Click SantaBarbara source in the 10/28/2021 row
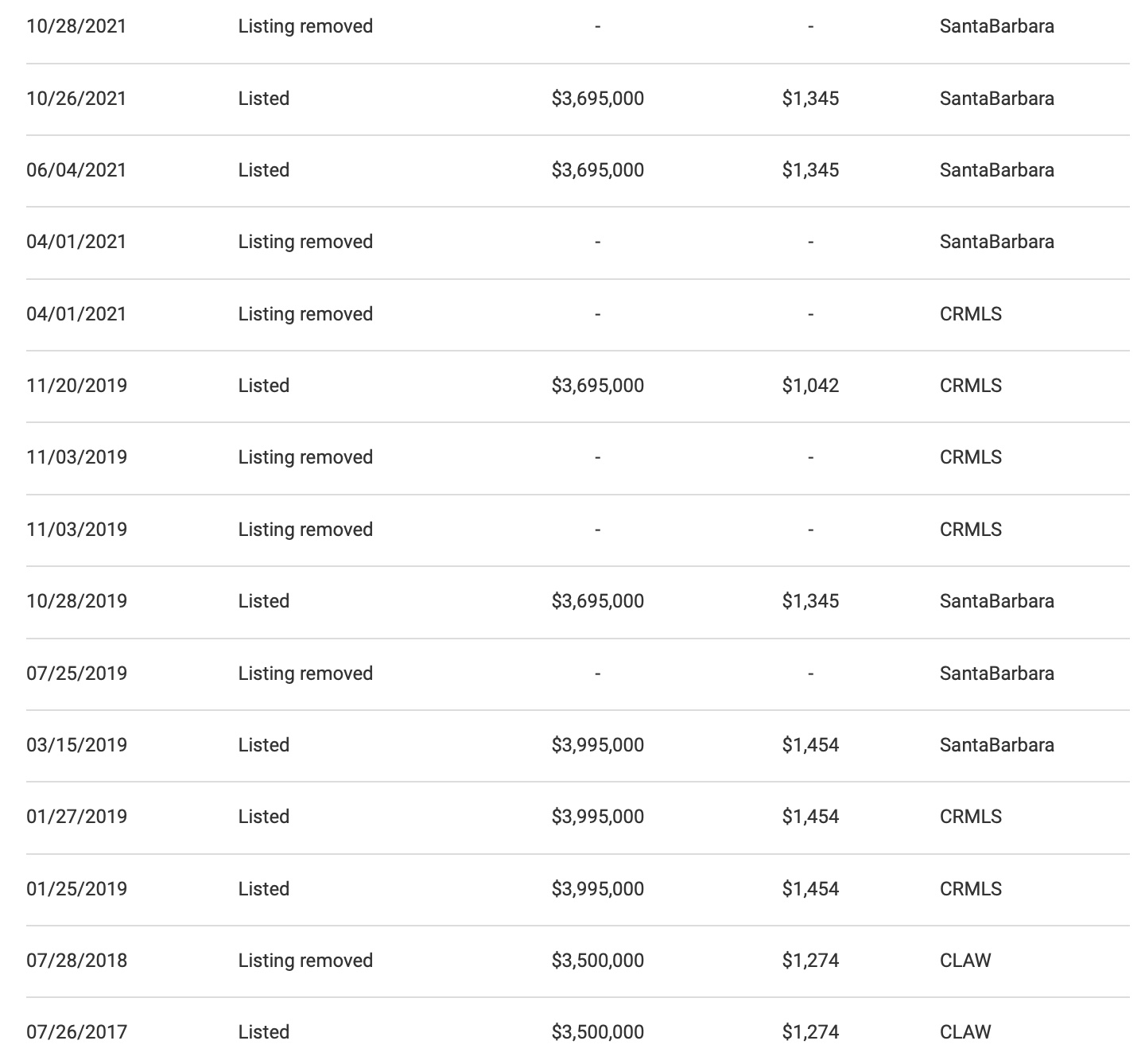 pyautogui.click(x=996, y=26)
